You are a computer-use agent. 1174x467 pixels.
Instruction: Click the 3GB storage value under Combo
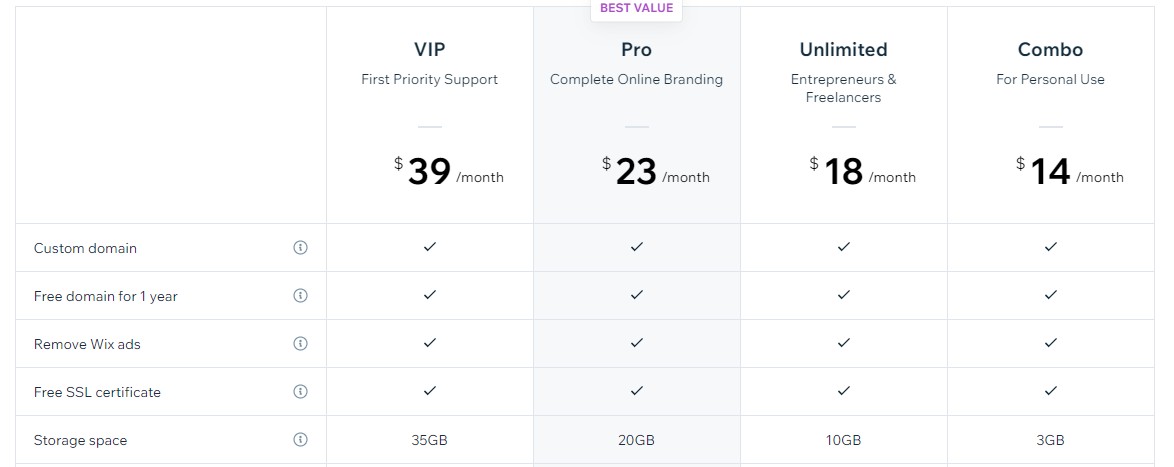[x=1050, y=440]
